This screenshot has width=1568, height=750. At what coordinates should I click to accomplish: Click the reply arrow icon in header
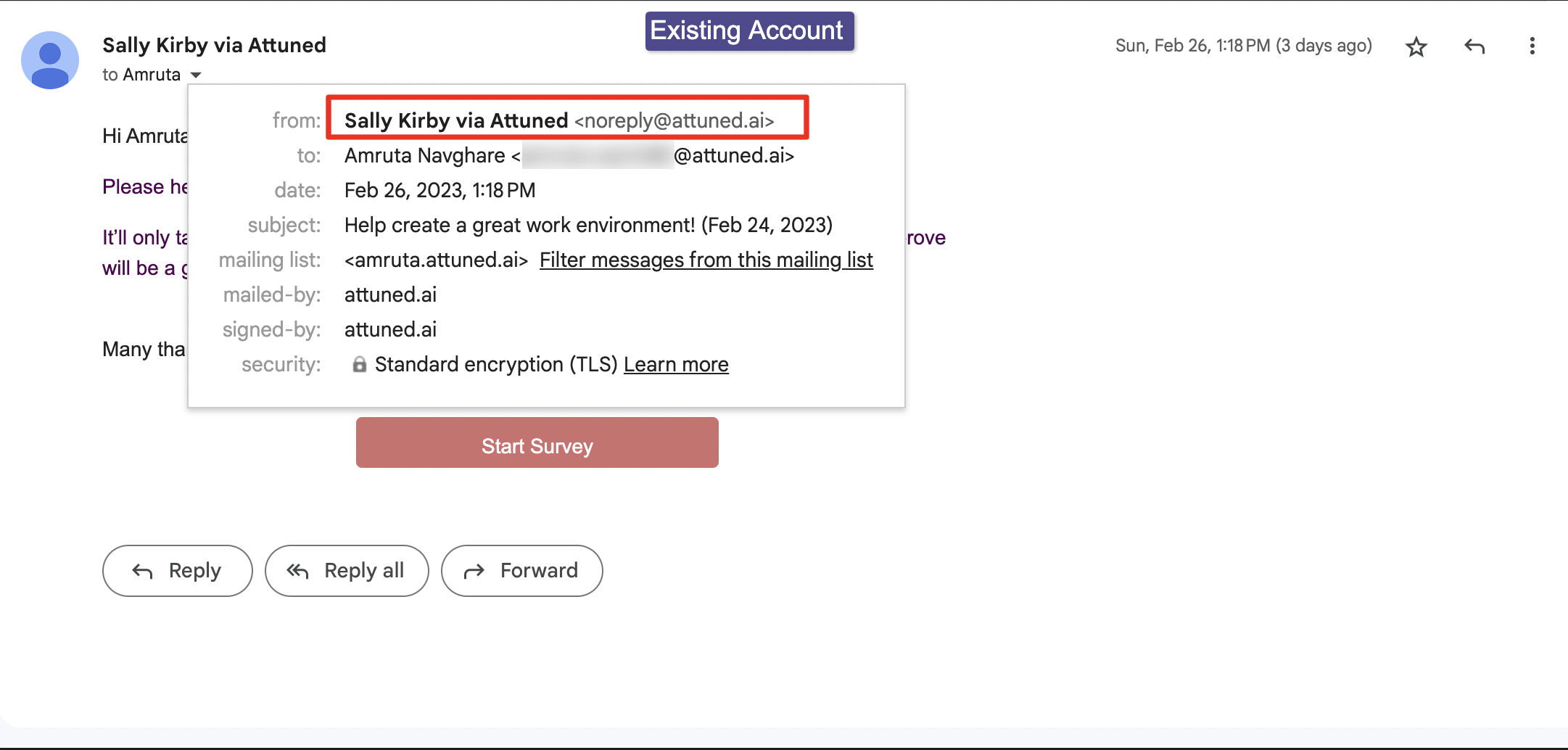click(x=1474, y=46)
